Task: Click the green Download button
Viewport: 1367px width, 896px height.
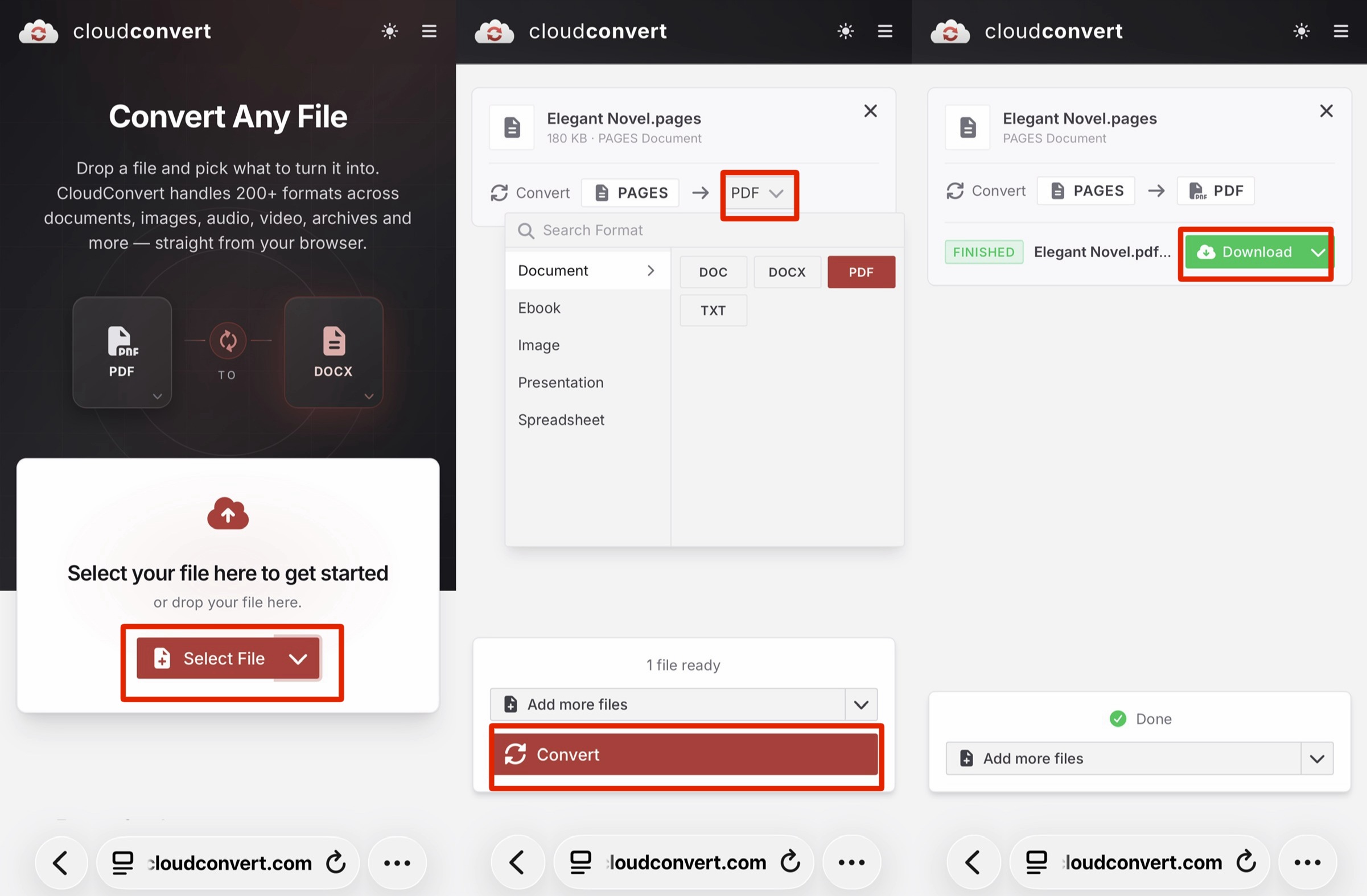Action: 1245,252
